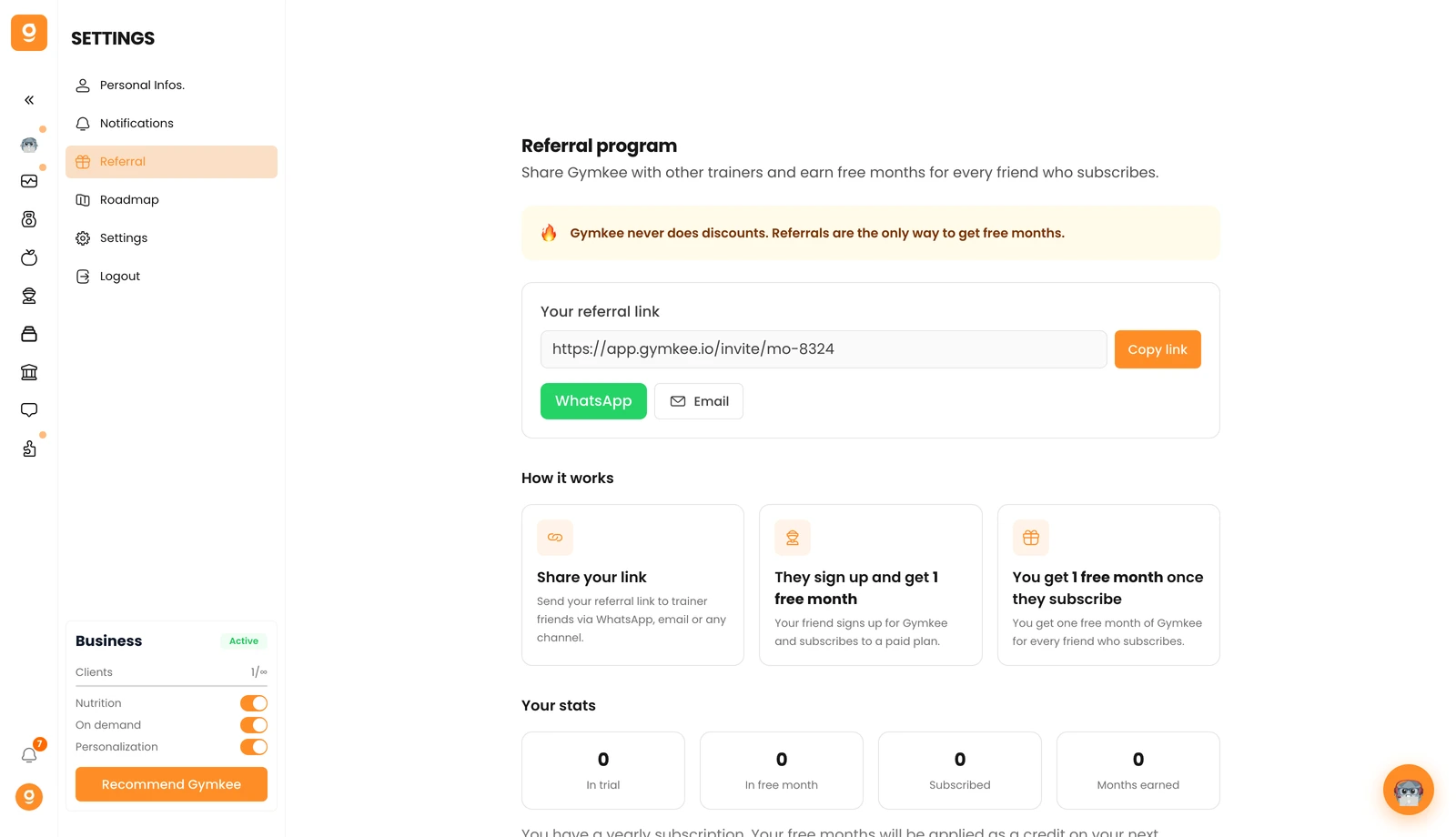
Task: Open Notifications settings
Action: [x=171, y=124]
